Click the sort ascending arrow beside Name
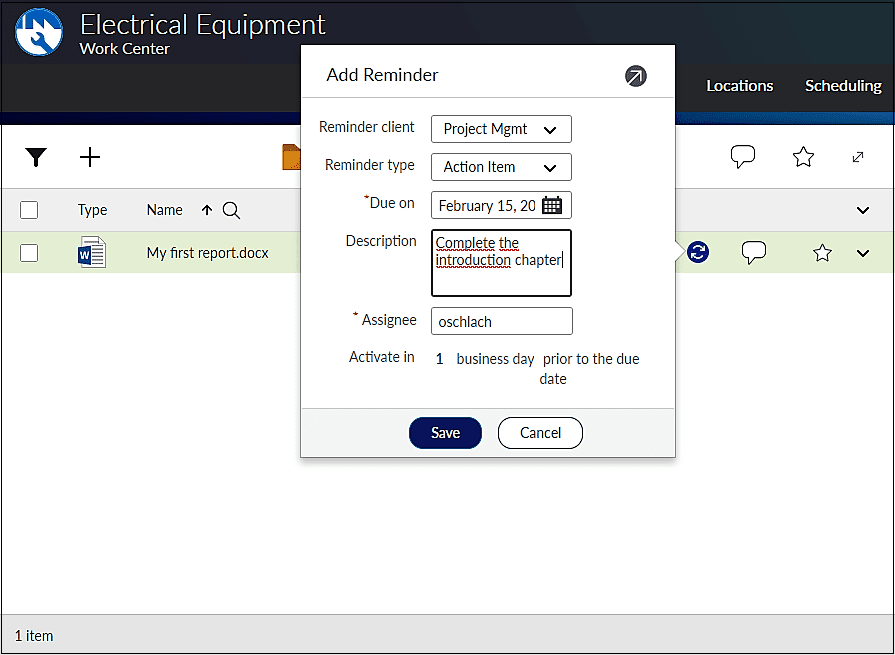Viewport: 895px width, 655px height. coord(206,210)
